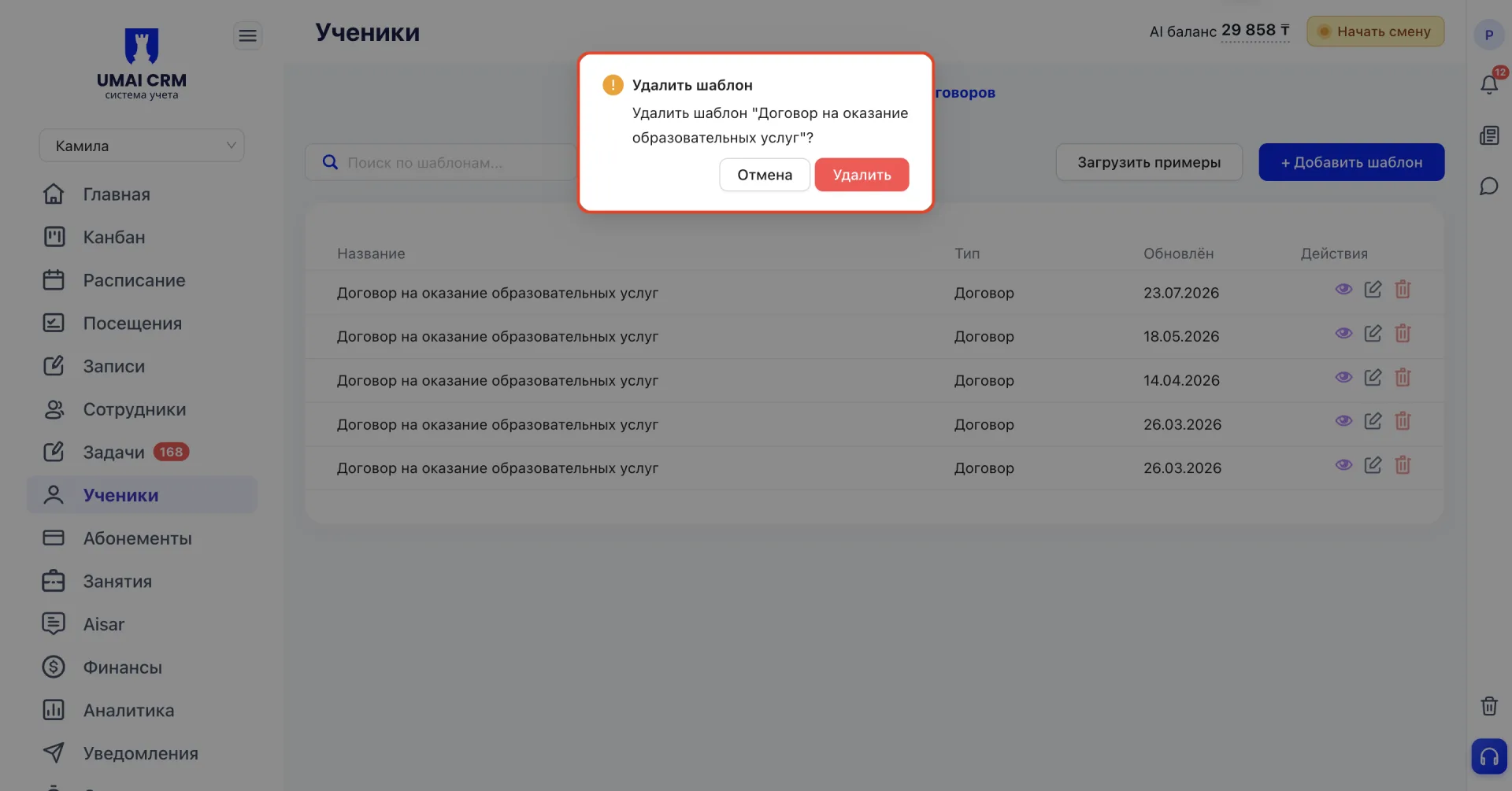Edit the template updated 18.05.2026
Viewport: 1512px width, 791px height.
[1373, 334]
